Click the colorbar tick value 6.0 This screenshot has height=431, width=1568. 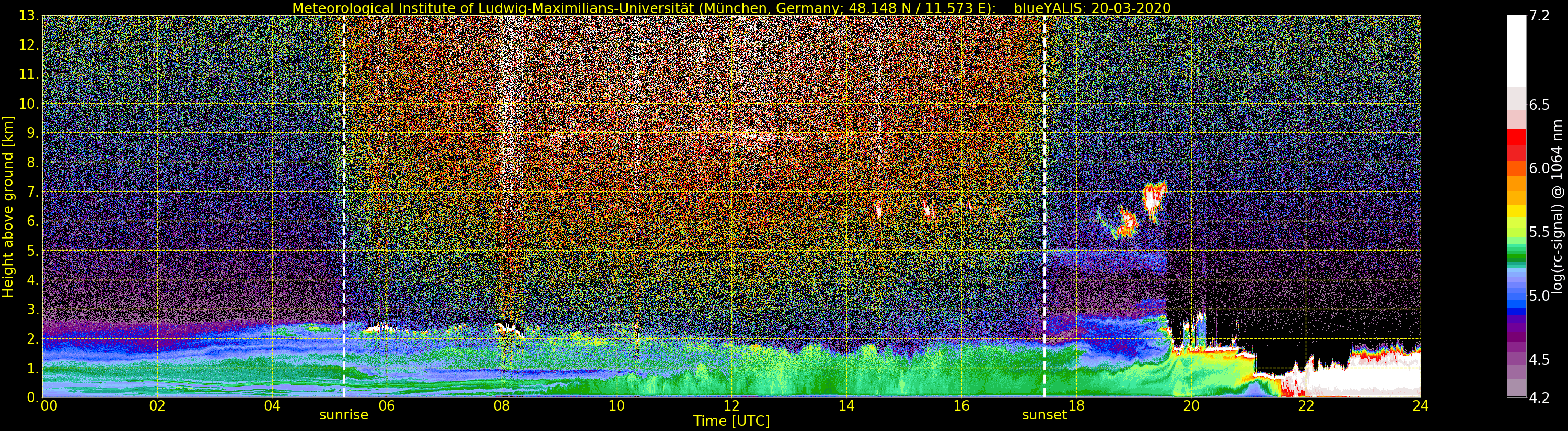tap(1539, 169)
